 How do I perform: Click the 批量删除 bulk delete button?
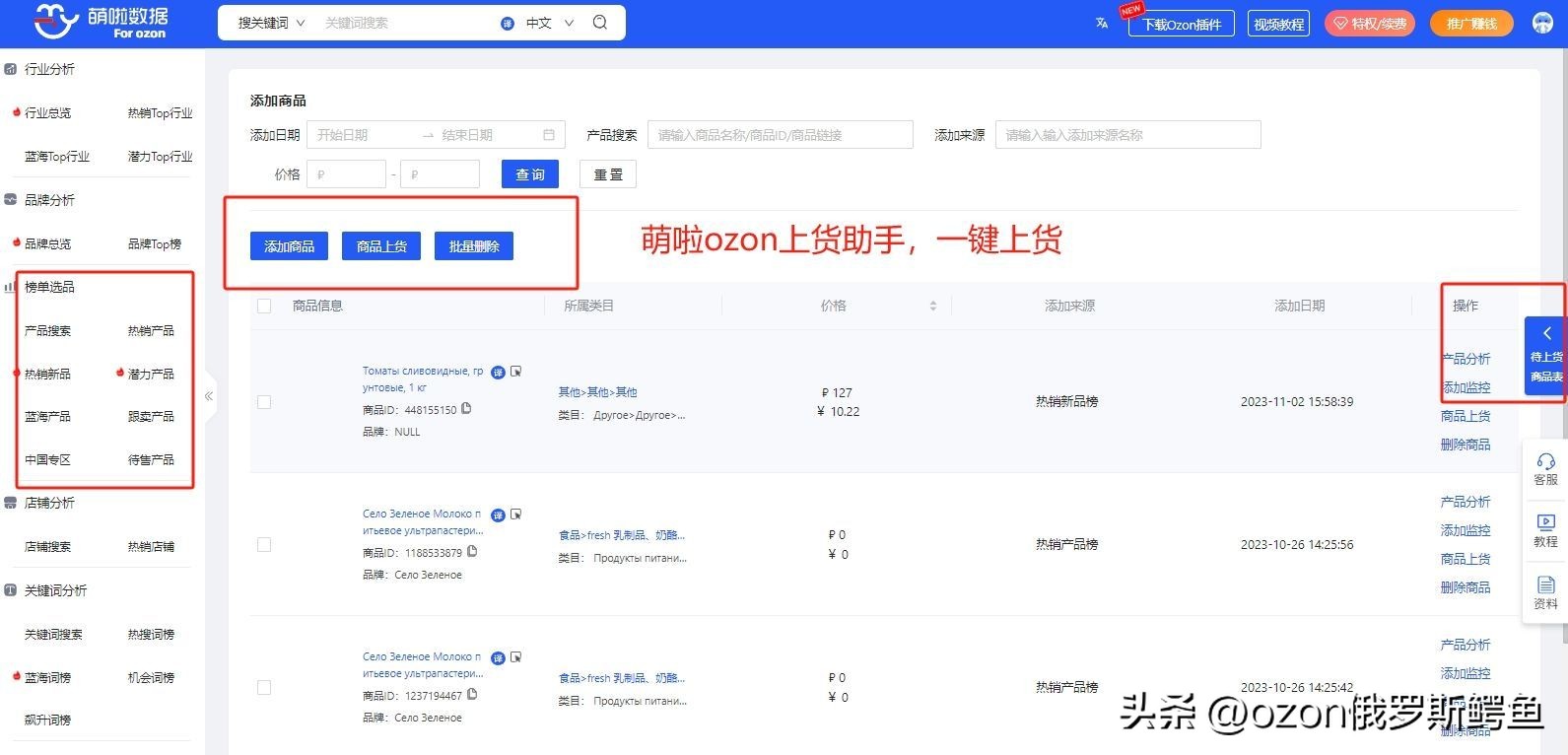point(474,246)
